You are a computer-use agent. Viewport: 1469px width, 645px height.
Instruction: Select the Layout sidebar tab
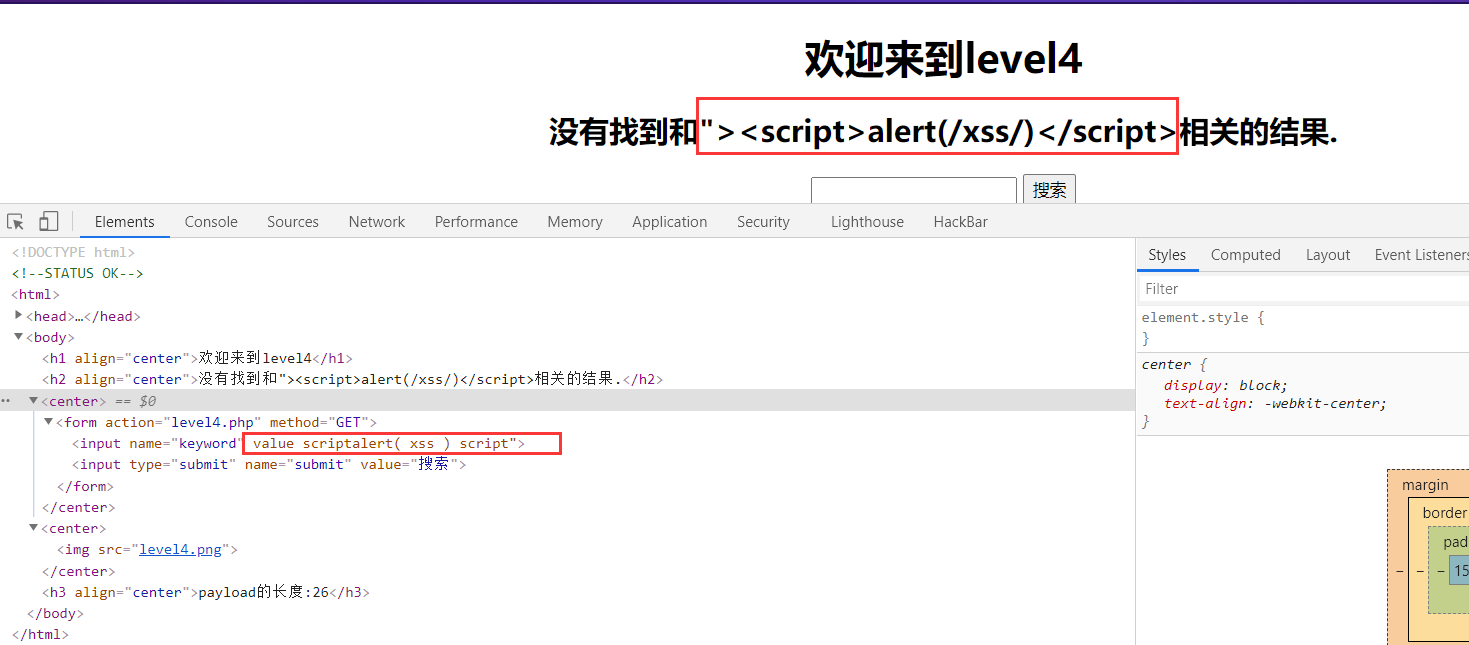[1328, 255]
